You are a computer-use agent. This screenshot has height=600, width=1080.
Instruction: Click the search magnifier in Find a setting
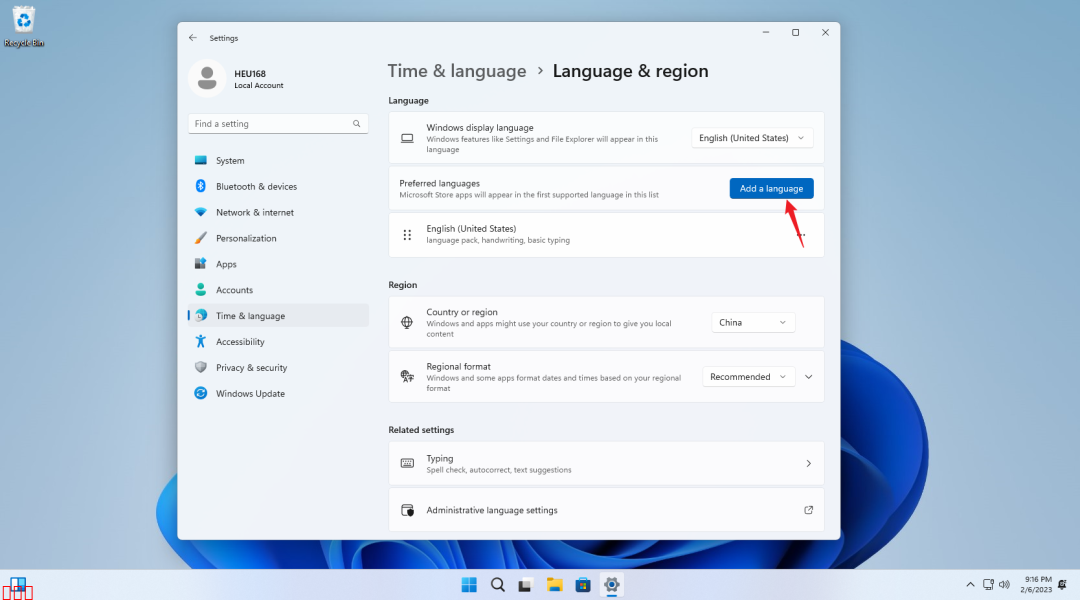tap(356, 124)
